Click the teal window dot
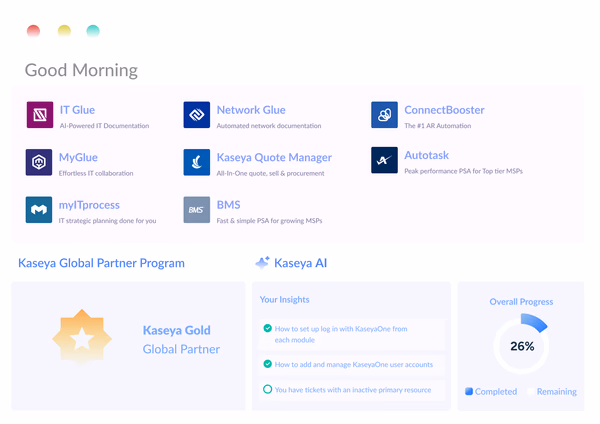 [x=93, y=31]
